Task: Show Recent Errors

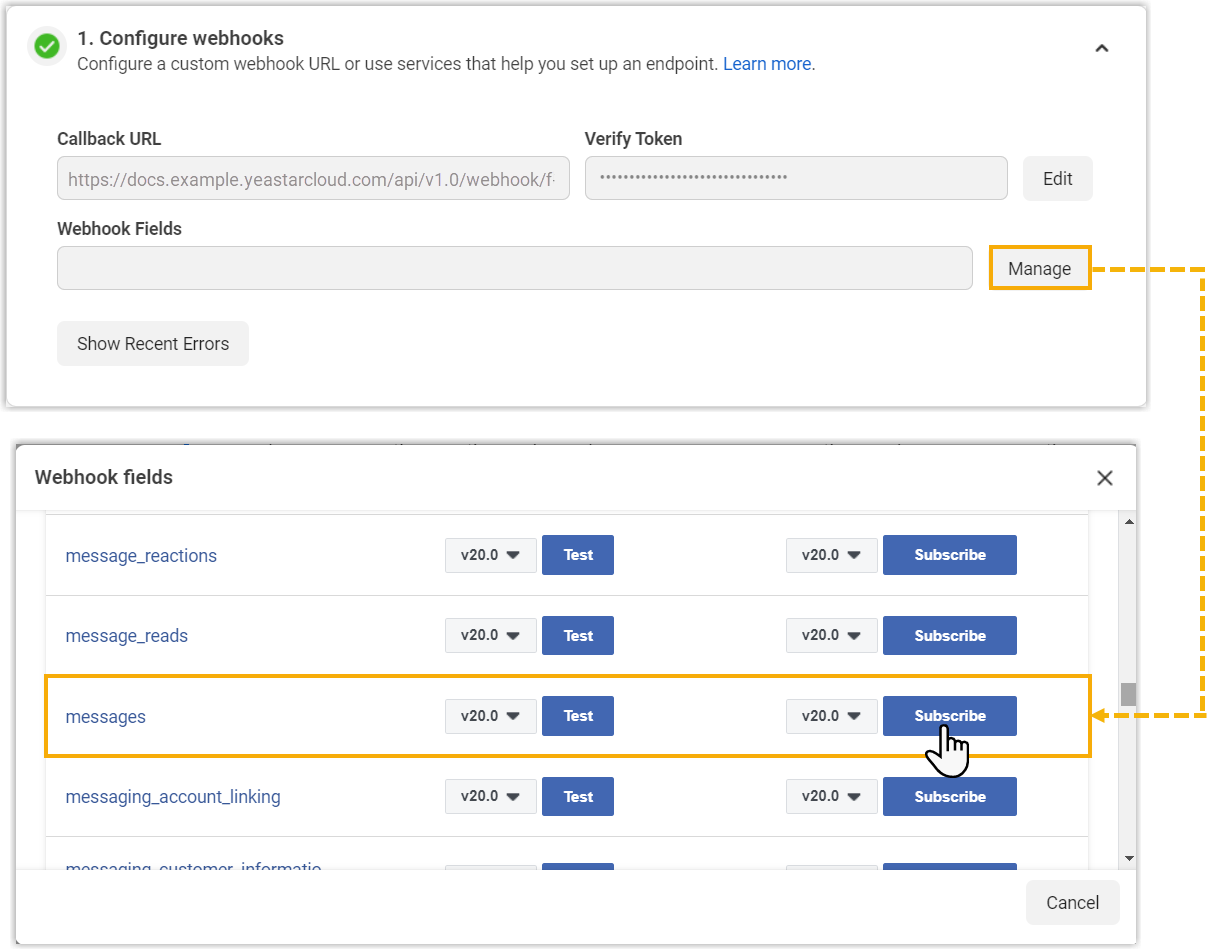Action: tap(152, 344)
